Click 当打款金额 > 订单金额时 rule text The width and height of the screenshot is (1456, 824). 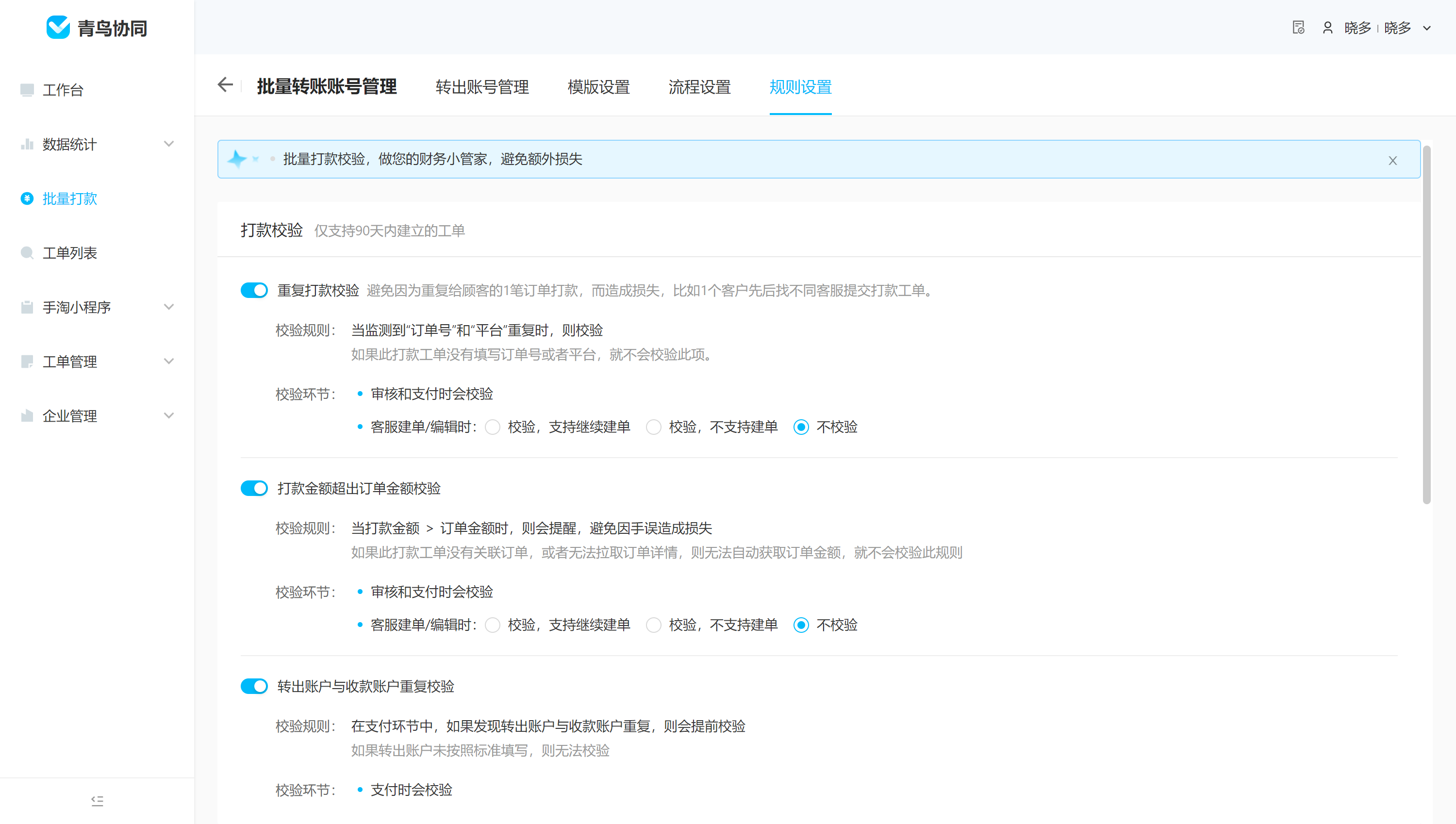pos(531,528)
